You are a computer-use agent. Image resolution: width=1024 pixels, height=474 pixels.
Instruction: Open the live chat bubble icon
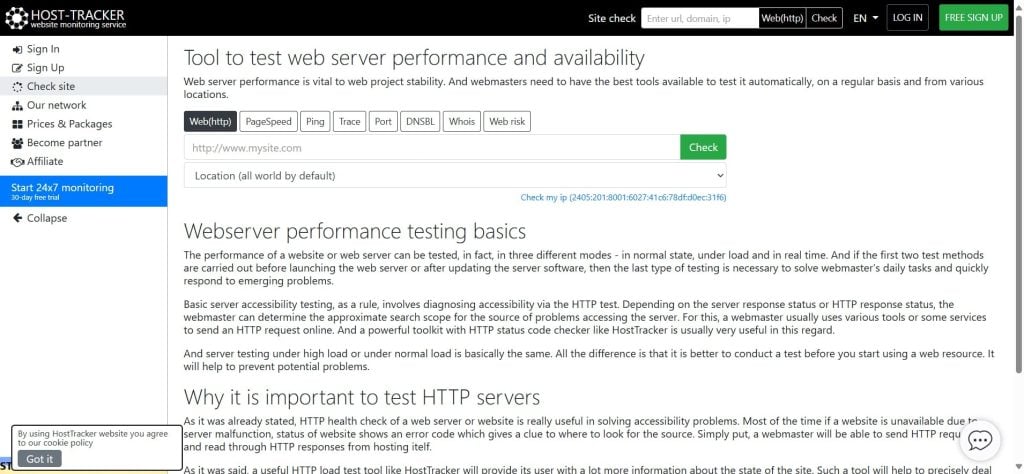[980, 440]
